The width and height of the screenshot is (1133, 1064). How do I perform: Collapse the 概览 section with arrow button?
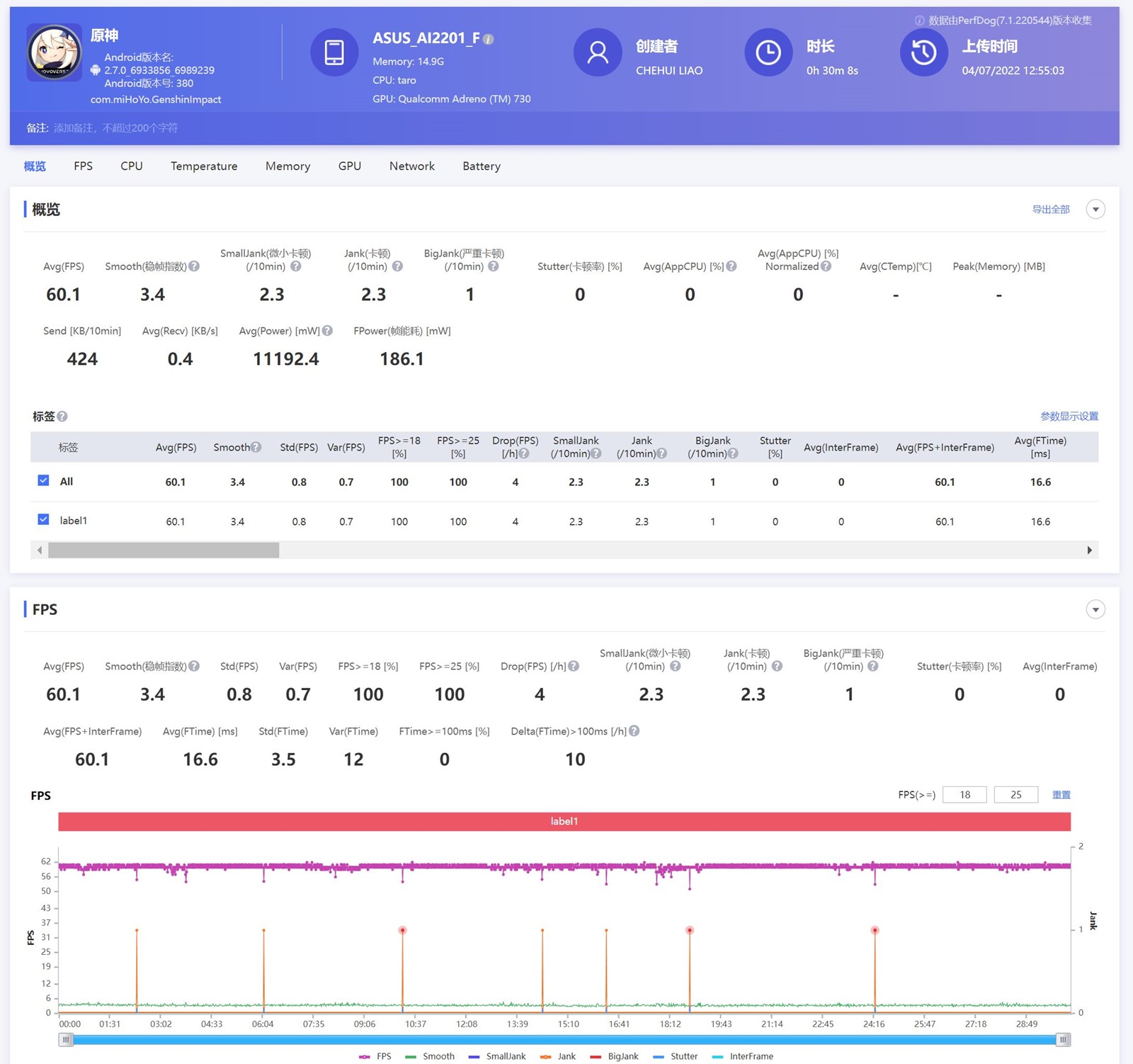click(x=1095, y=210)
